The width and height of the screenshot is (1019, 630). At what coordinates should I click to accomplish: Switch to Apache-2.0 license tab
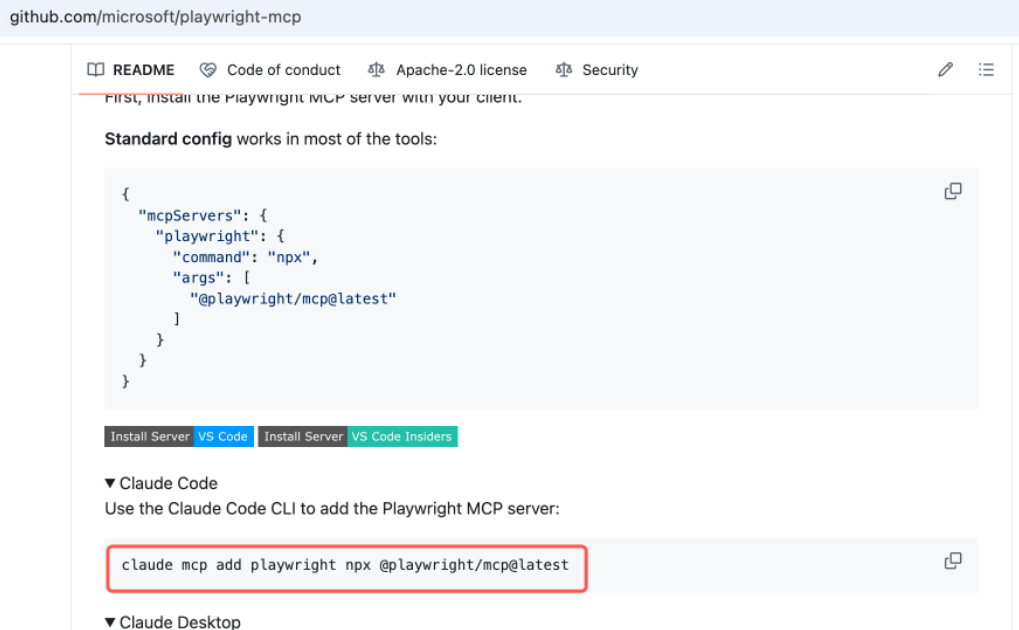point(448,70)
